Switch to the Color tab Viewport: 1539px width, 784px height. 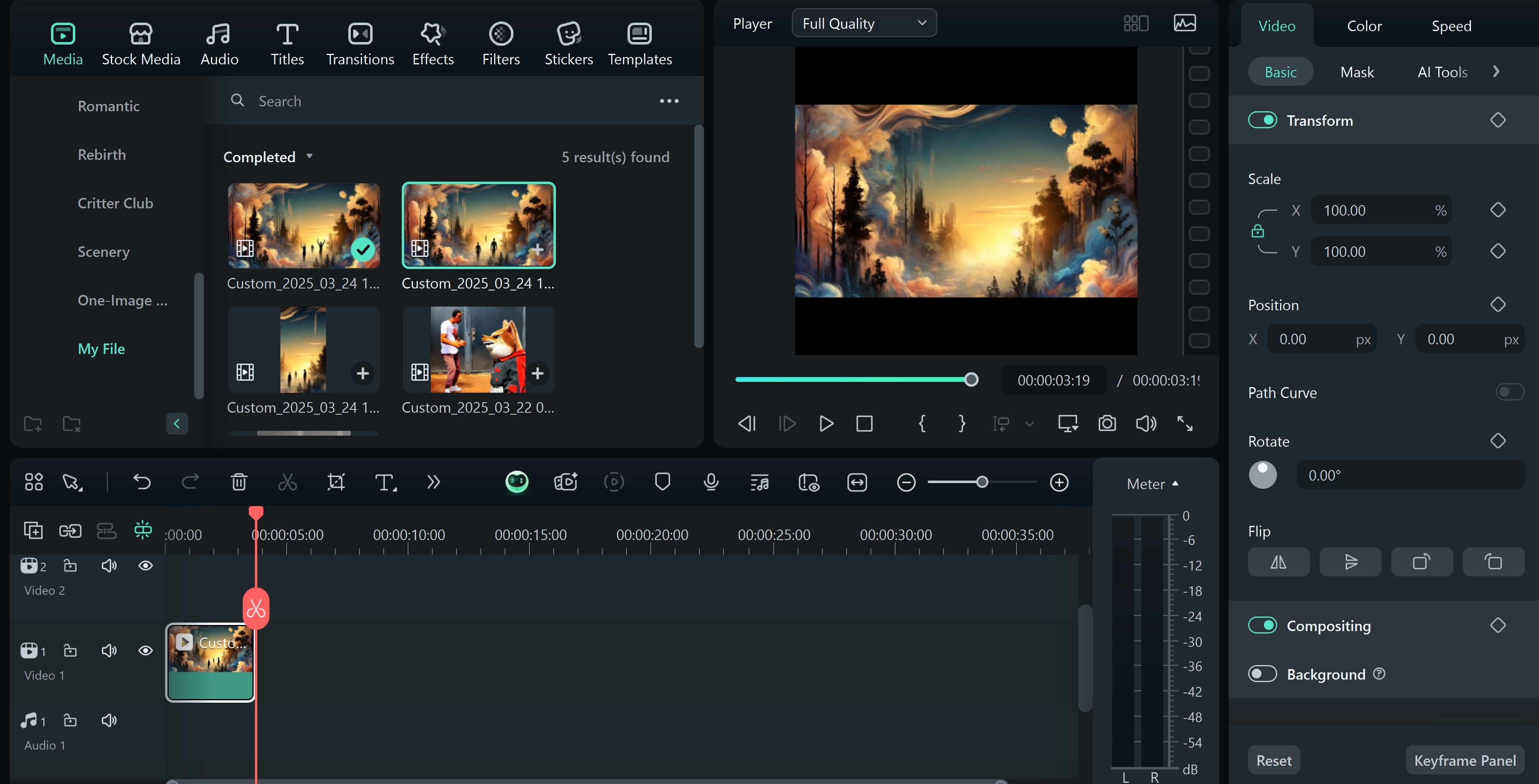click(x=1364, y=26)
